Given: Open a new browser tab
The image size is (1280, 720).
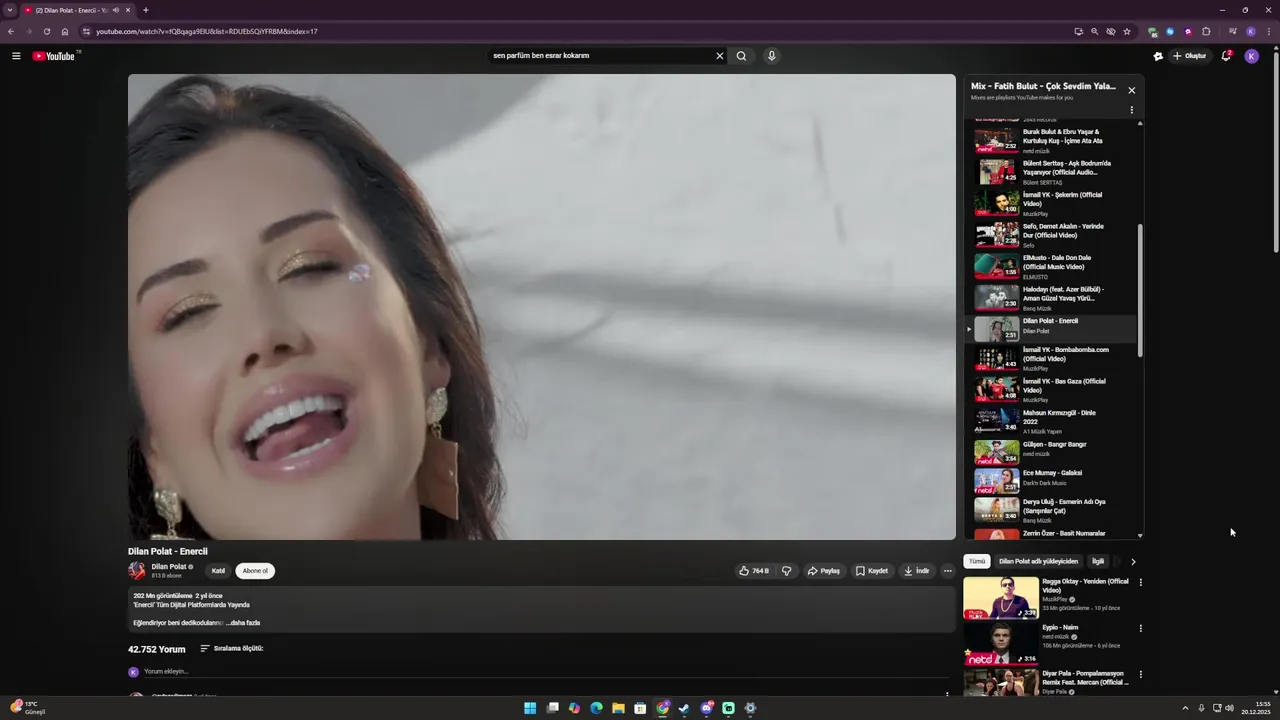Looking at the screenshot, I should pos(146,10).
